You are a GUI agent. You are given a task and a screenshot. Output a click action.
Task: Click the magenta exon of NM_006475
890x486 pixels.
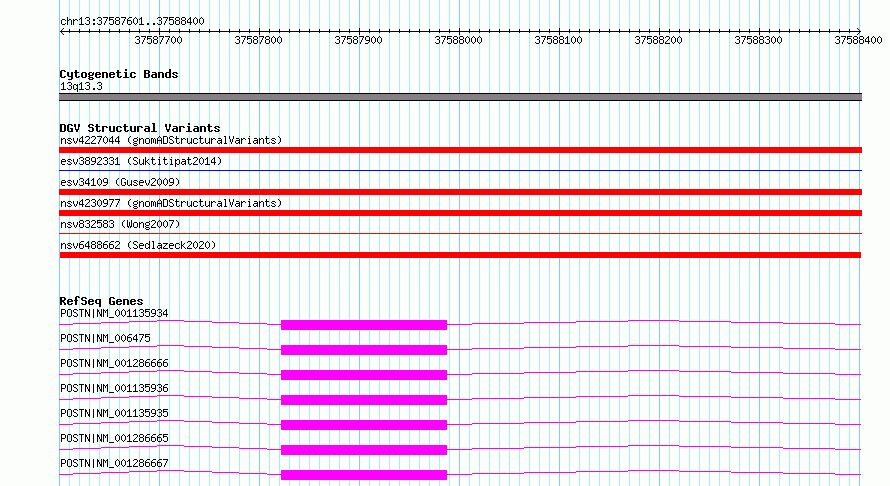(x=364, y=350)
